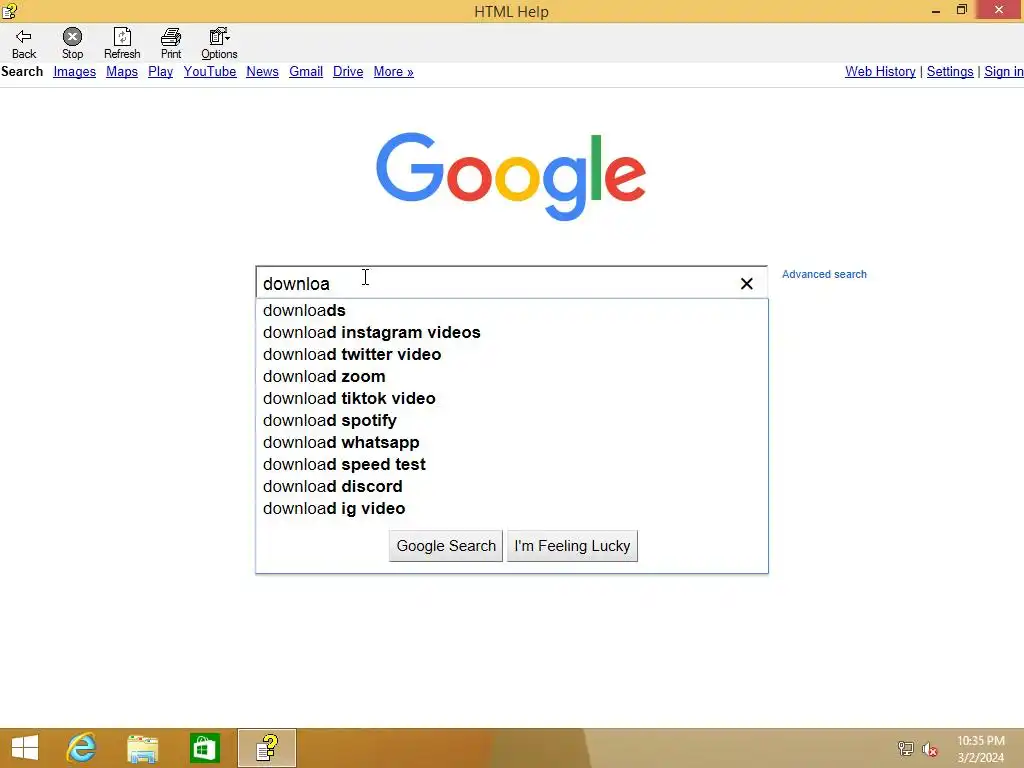
Task: Select the downloads suggestion
Action: (512, 310)
